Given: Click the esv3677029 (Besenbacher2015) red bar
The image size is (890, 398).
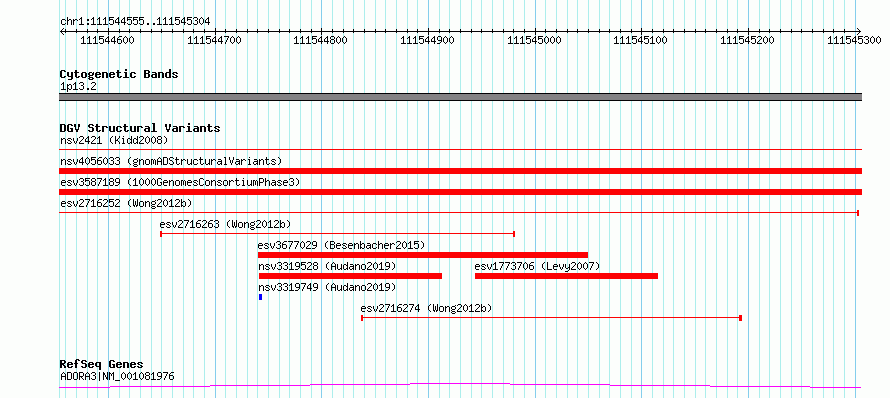Looking at the screenshot, I should (423, 255).
